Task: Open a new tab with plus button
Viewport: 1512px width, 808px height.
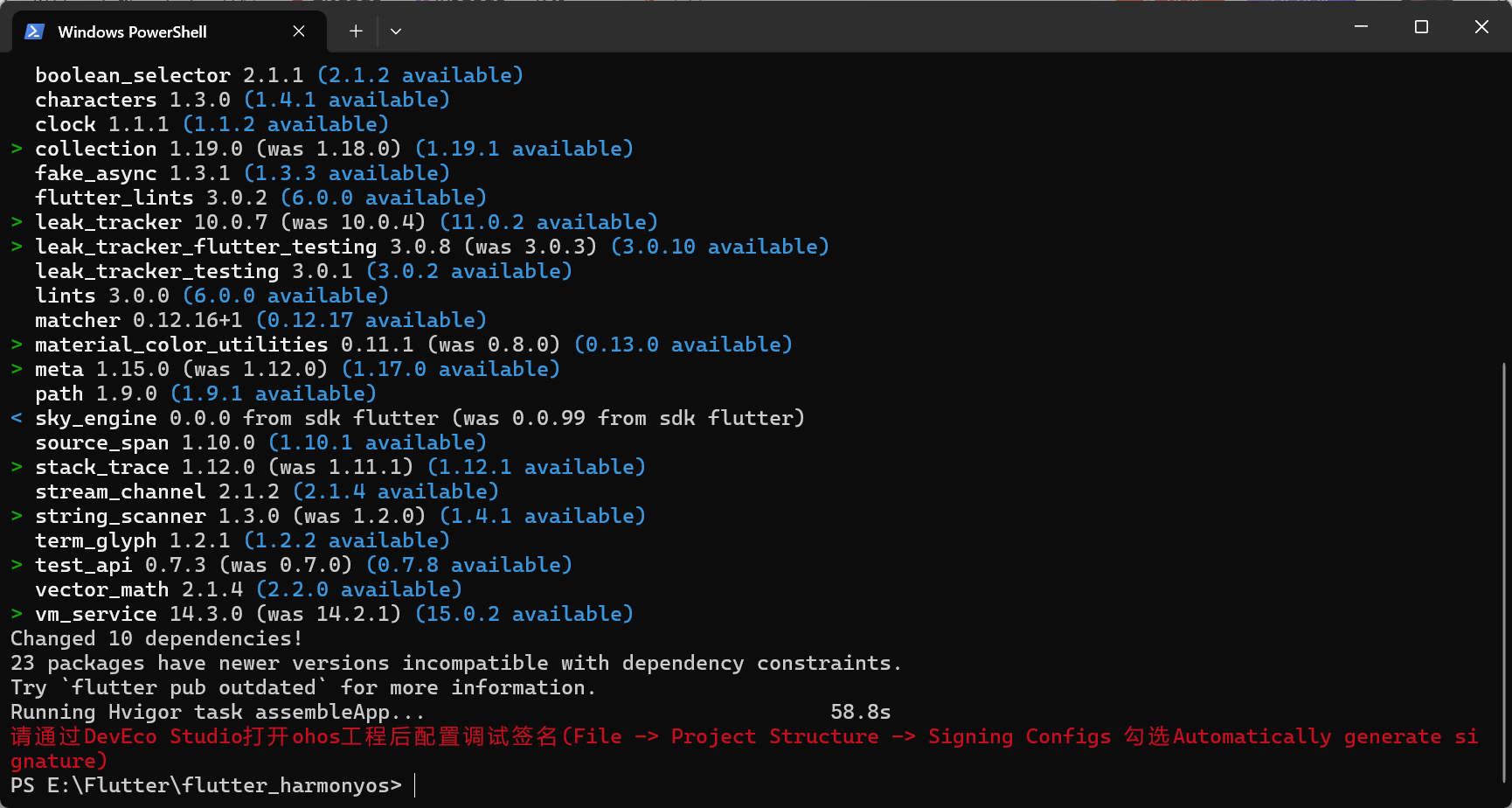Action: (x=356, y=31)
